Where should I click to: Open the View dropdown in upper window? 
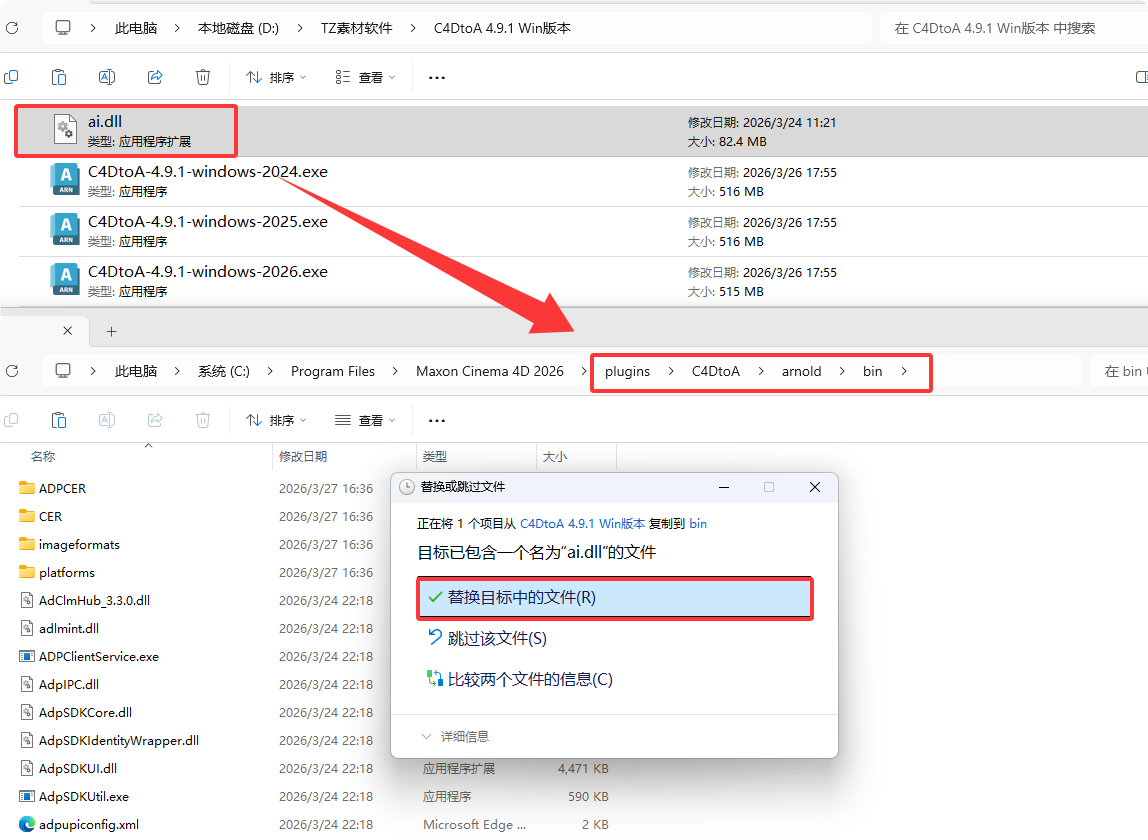[x=365, y=77]
